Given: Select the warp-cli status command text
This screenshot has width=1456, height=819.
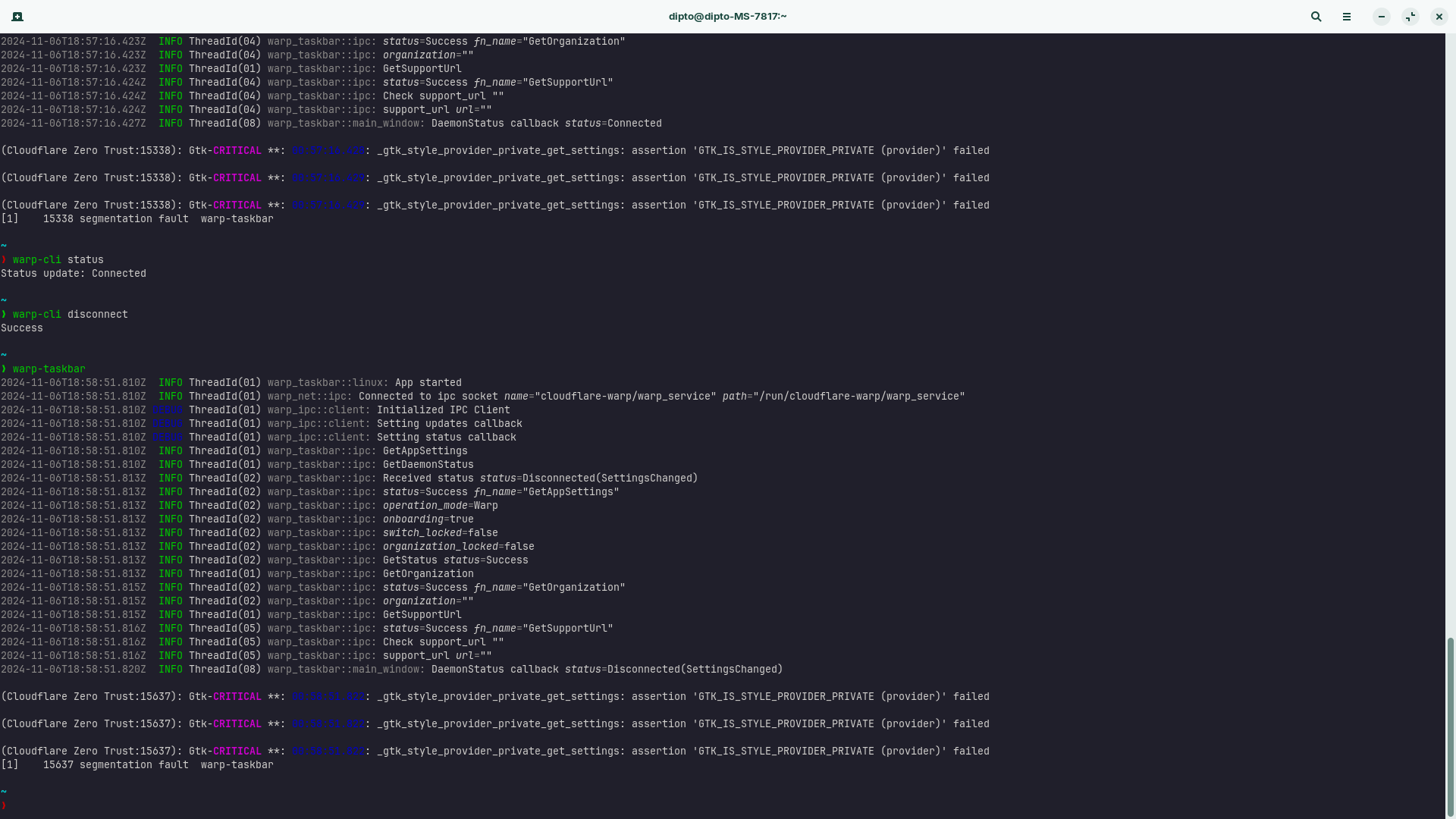Looking at the screenshot, I should (57, 259).
